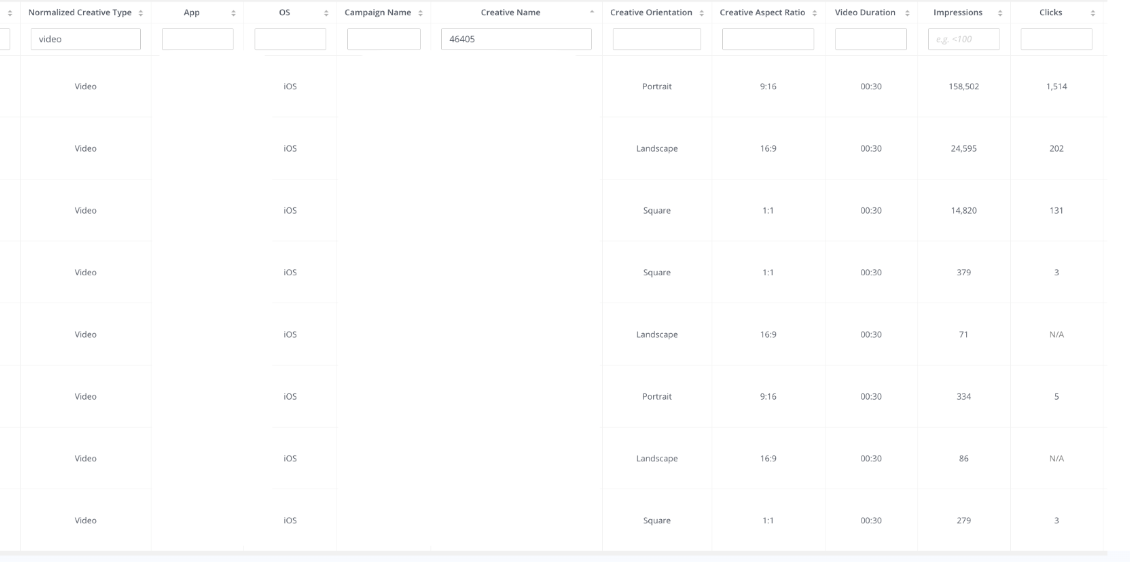This screenshot has width=1130, height=562.
Task: Click the Creative Orientation filter box
Action: tap(657, 39)
